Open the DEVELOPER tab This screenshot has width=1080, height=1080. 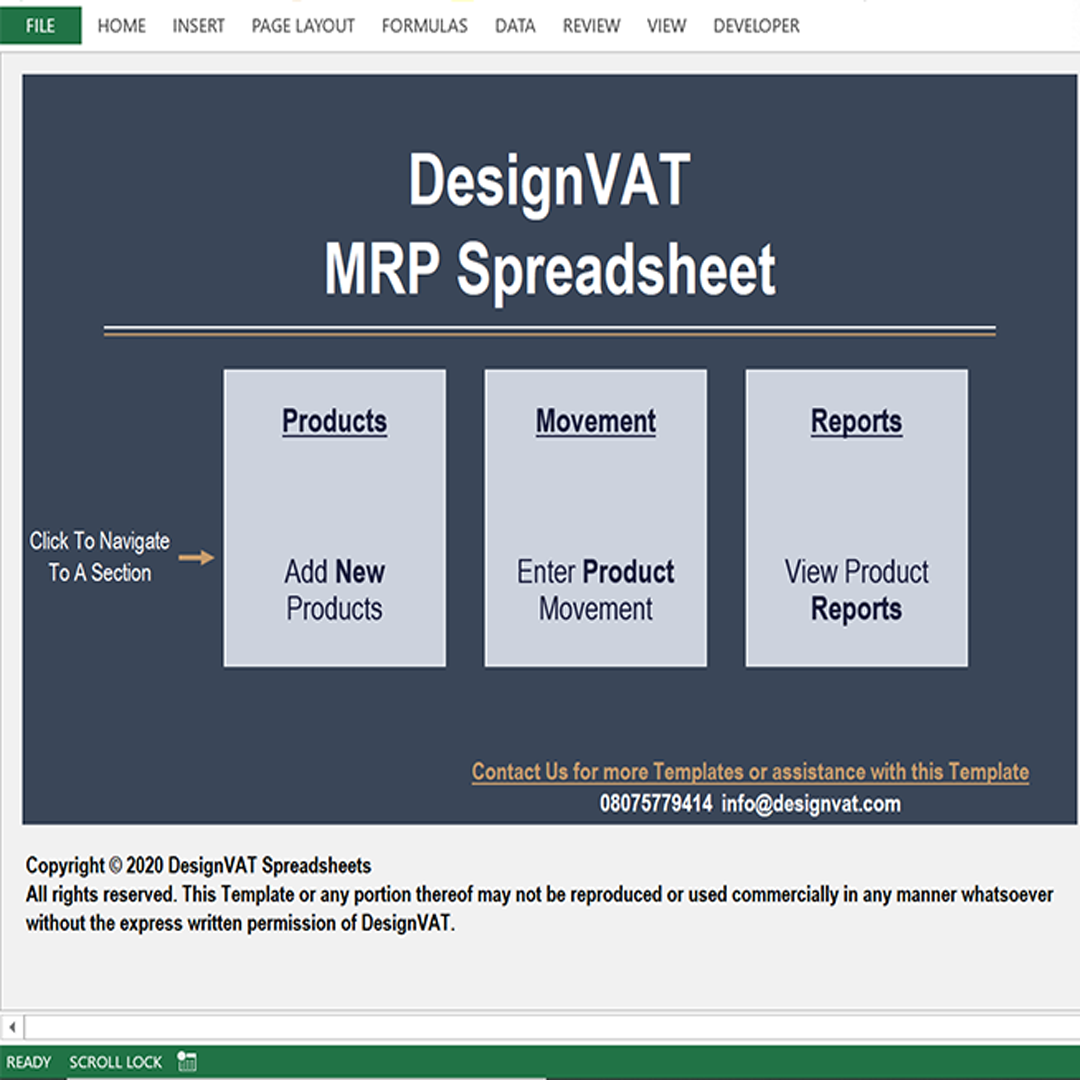point(756,26)
